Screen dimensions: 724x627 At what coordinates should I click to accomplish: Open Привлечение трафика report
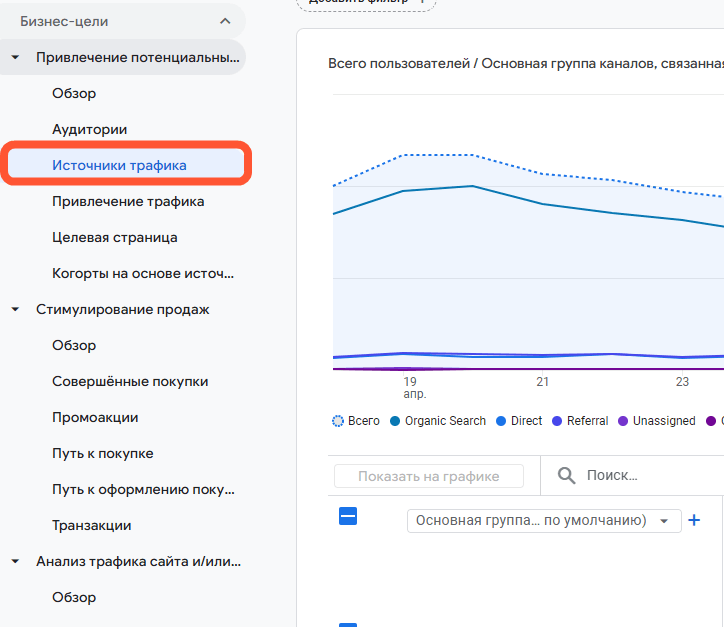[x=128, y=202]
